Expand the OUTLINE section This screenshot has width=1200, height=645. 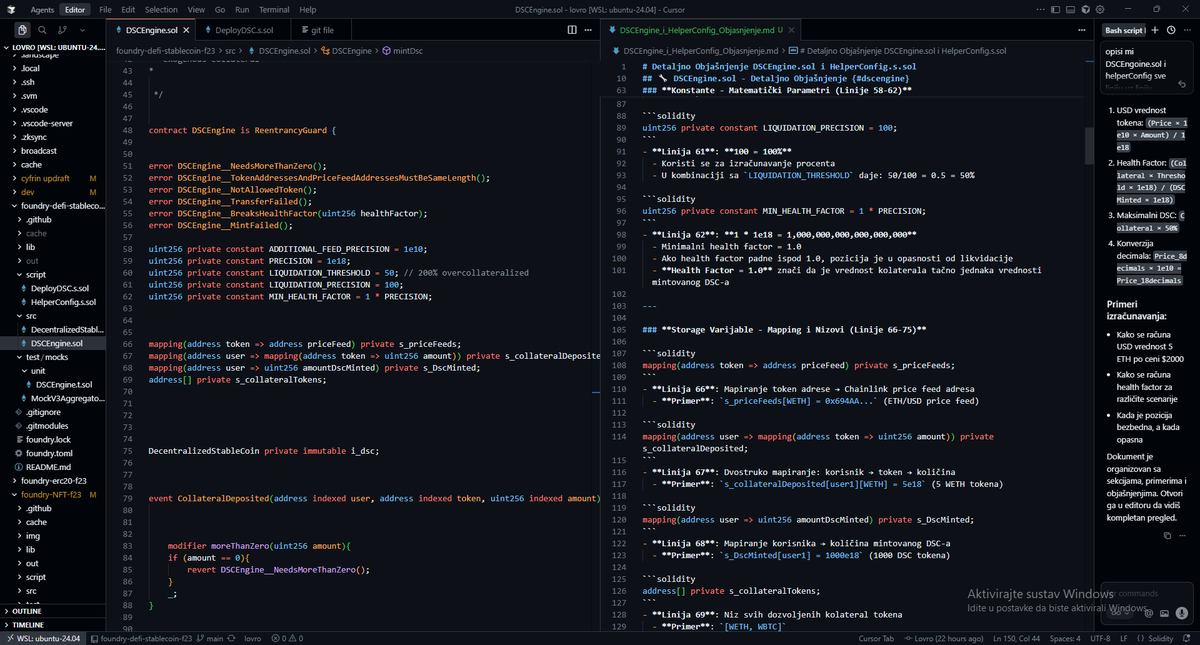(53, 611)
